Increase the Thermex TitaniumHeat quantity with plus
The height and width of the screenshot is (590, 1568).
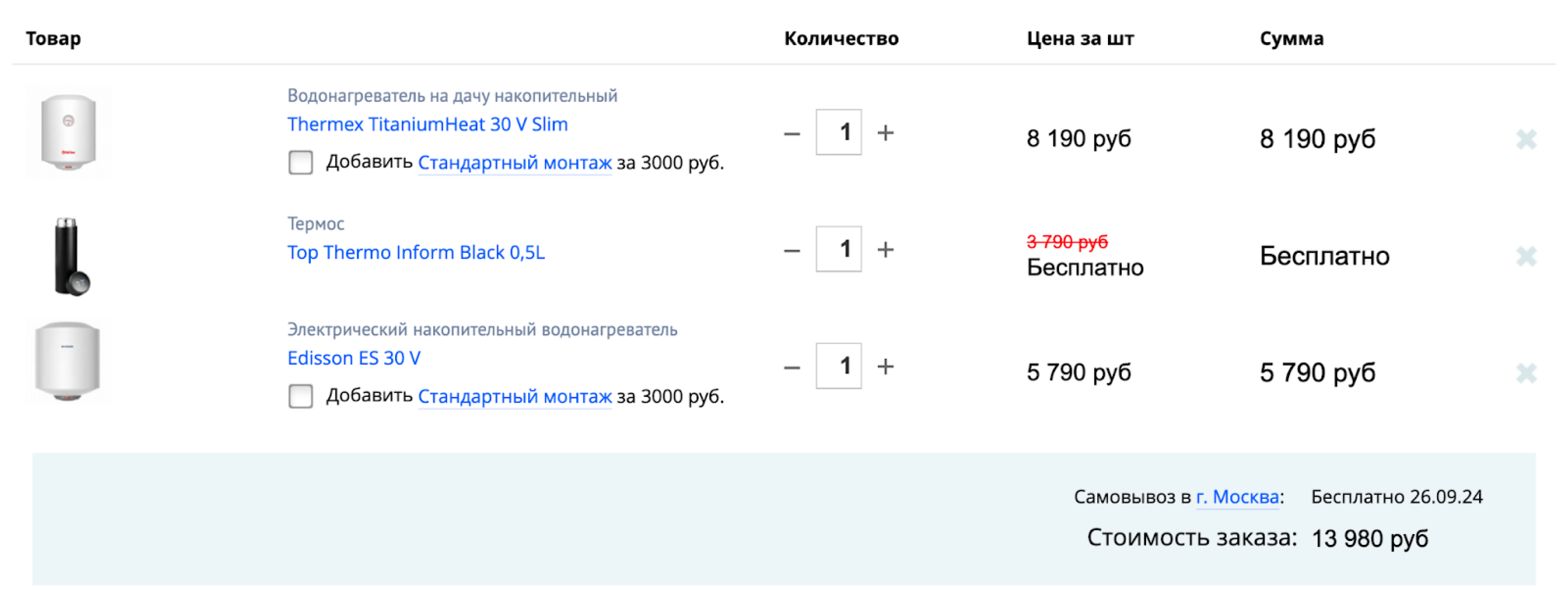point(886,133)
